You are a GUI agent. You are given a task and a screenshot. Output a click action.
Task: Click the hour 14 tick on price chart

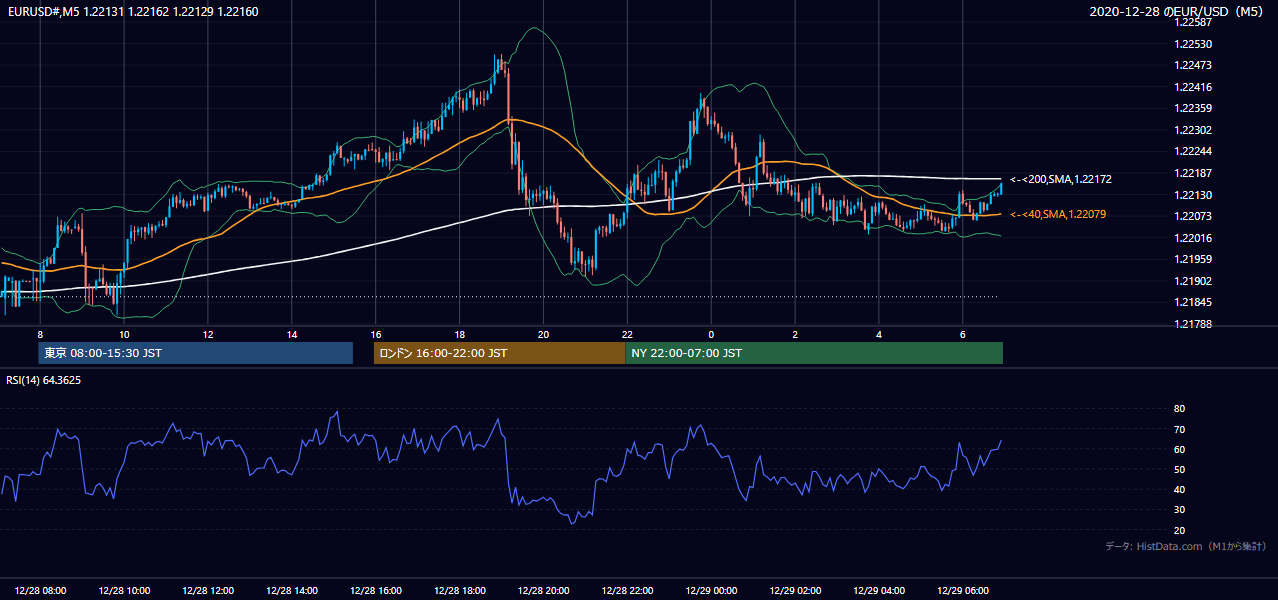point(292,333)
